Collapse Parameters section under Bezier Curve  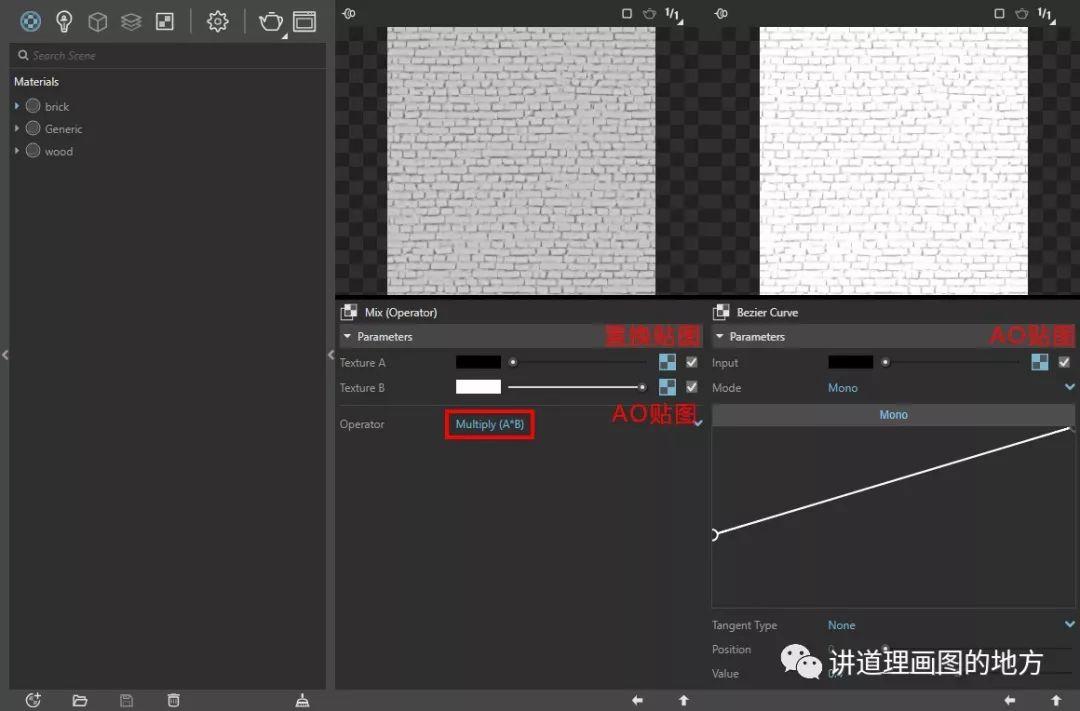pyautogui.click(x=720, y=336)
